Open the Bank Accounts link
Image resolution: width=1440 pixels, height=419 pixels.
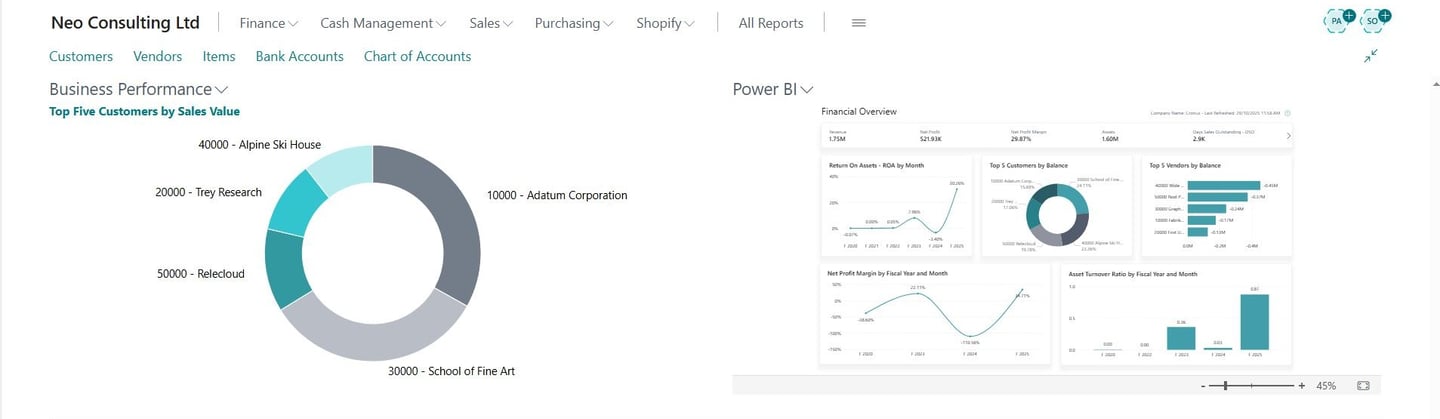point(299,56)
